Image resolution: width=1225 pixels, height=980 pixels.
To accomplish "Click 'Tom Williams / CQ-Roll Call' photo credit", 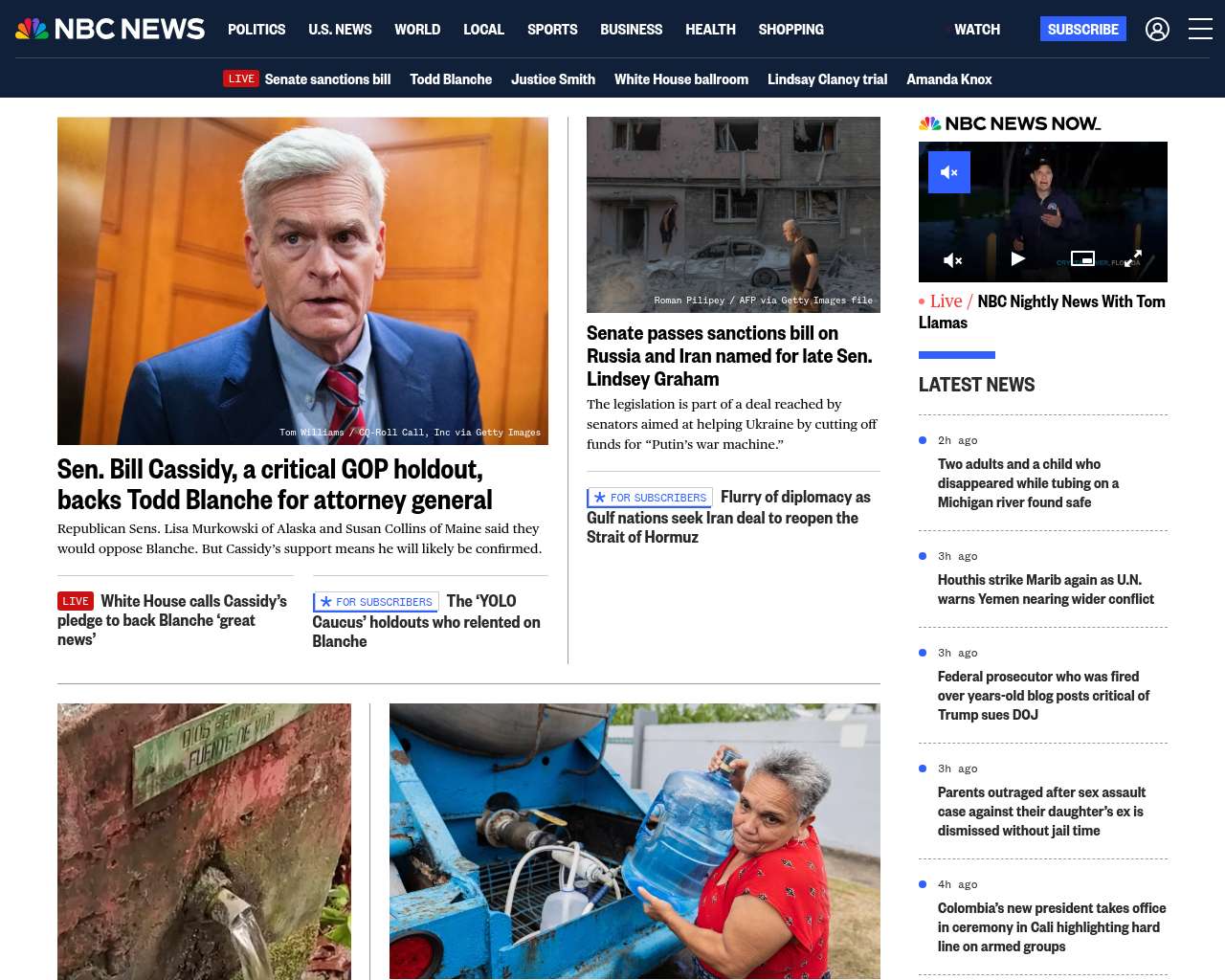I will [x=410, y=433].
